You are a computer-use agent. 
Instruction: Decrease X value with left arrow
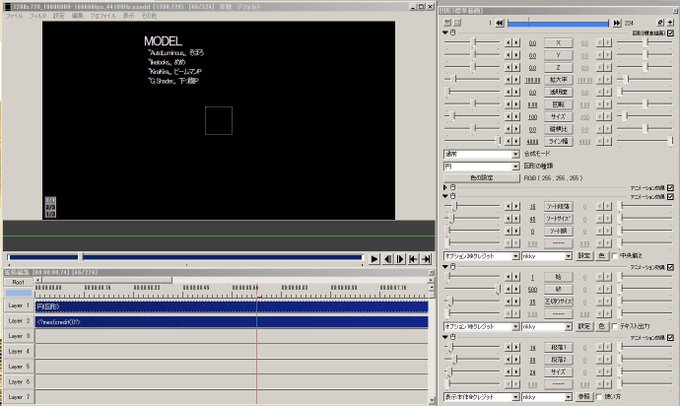(508, 43)
